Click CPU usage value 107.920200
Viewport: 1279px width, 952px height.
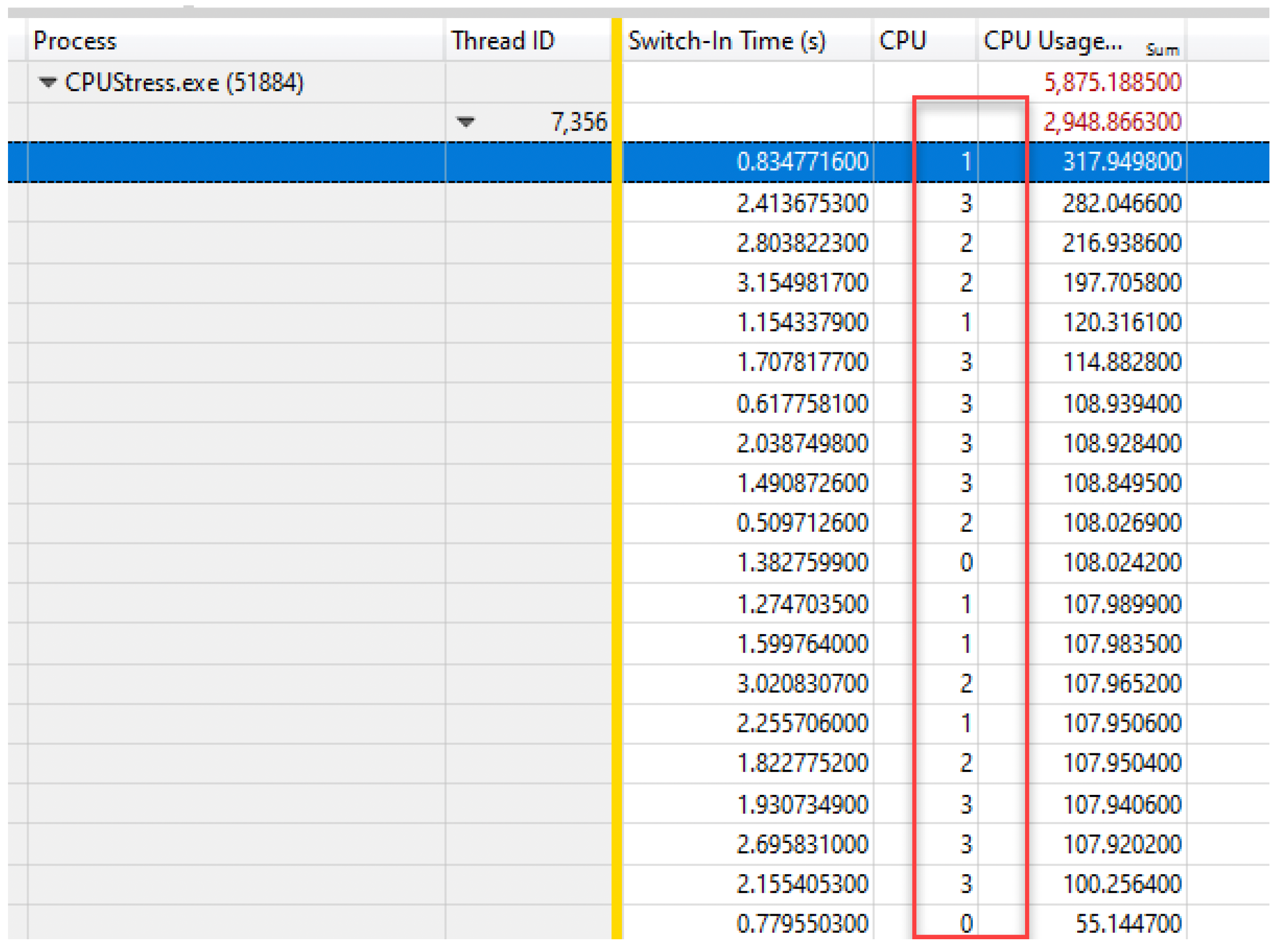pyautogui.click(x=1122, y=844)
